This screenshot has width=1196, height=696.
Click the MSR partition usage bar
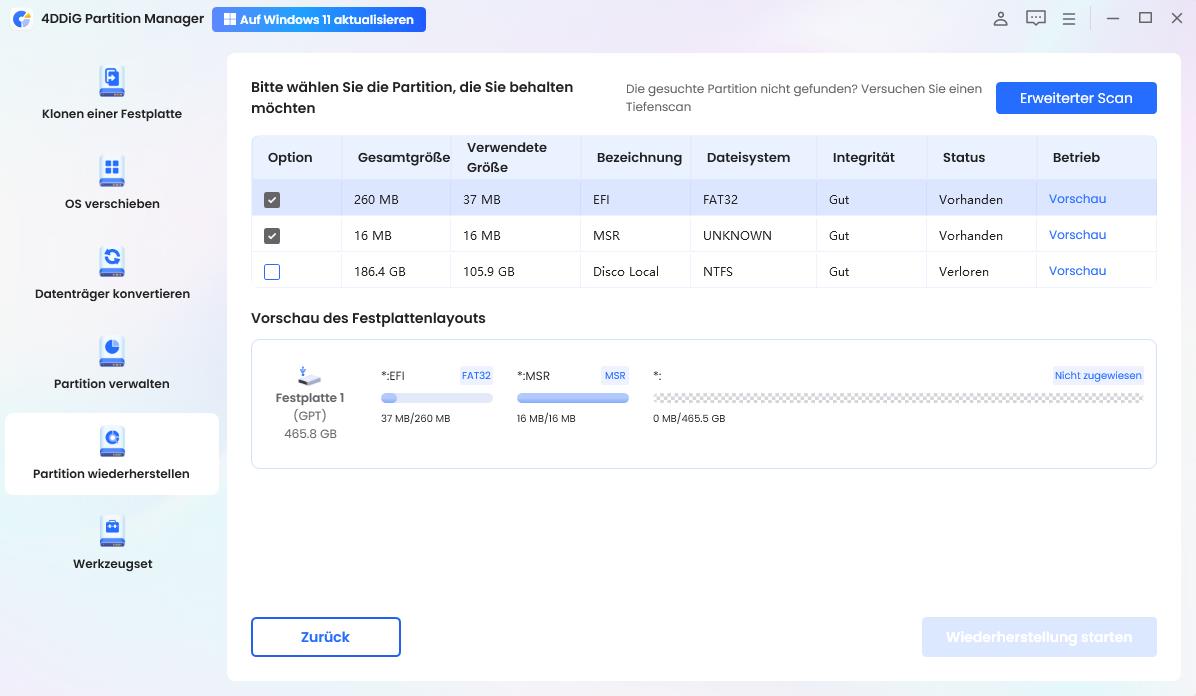[x=573, y=398]
